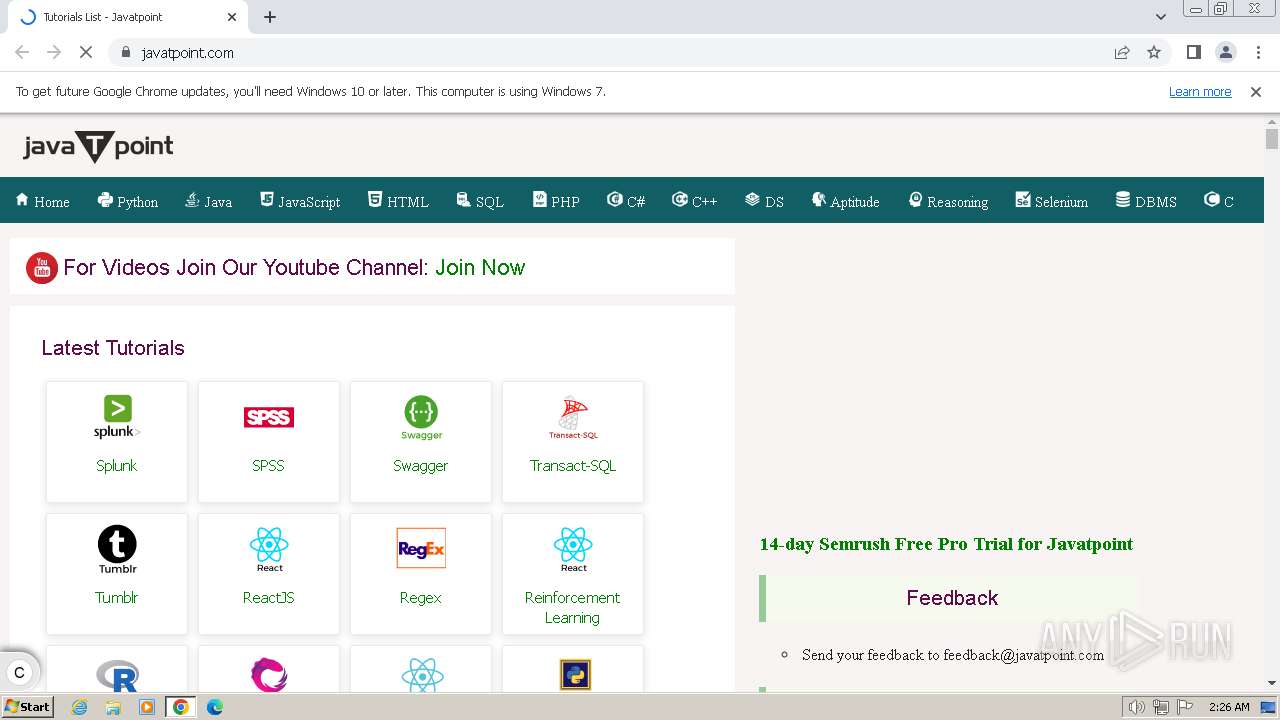Click the YouTube channel icon

click(x=42, y=268)
